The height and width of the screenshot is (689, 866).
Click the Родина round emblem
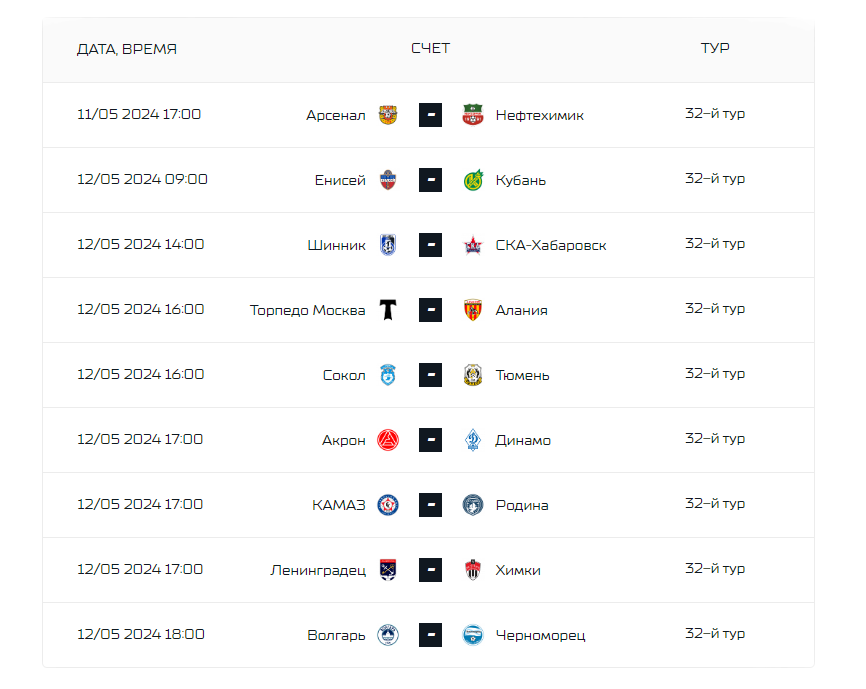pyautogui.click(x=473, y=505)
